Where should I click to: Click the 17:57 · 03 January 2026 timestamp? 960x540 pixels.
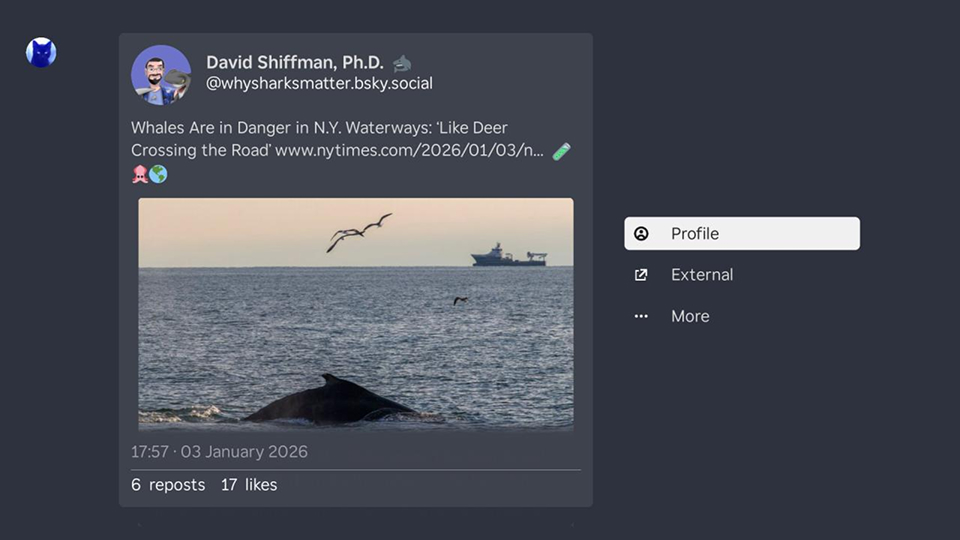[x=219, y=452]
